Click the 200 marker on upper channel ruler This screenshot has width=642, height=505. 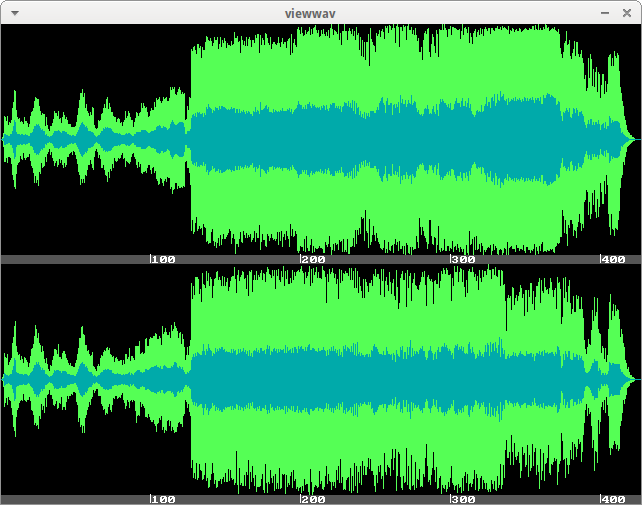click(x=313, y=259)
